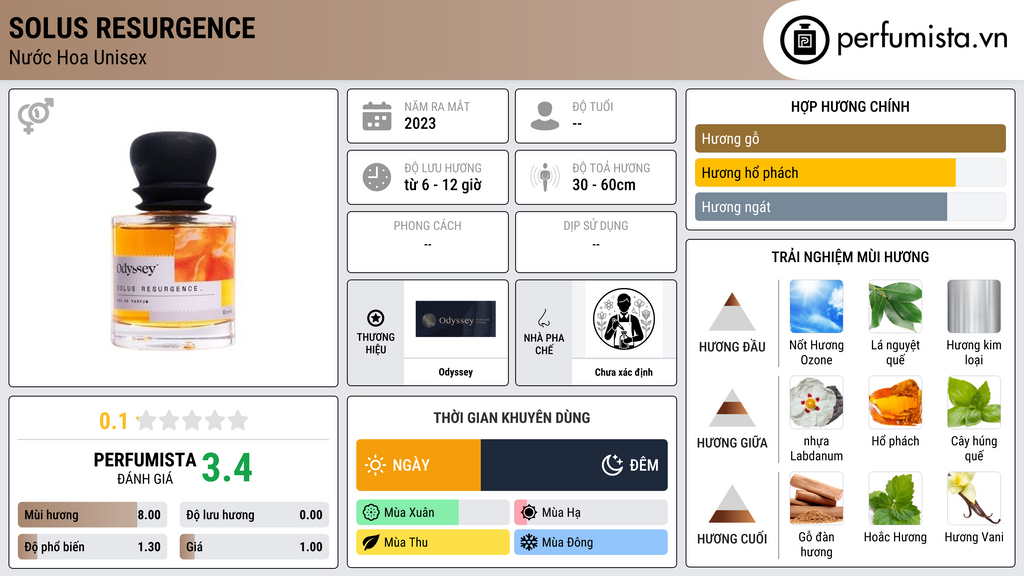Click the unisex gender symbol icon
The image size is (1024, 576).
point(36,116)
